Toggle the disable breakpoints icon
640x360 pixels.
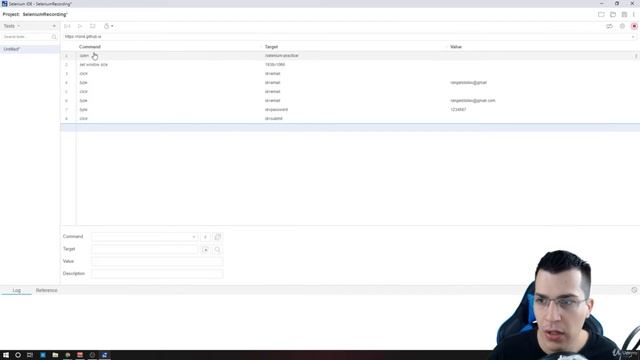609,26
